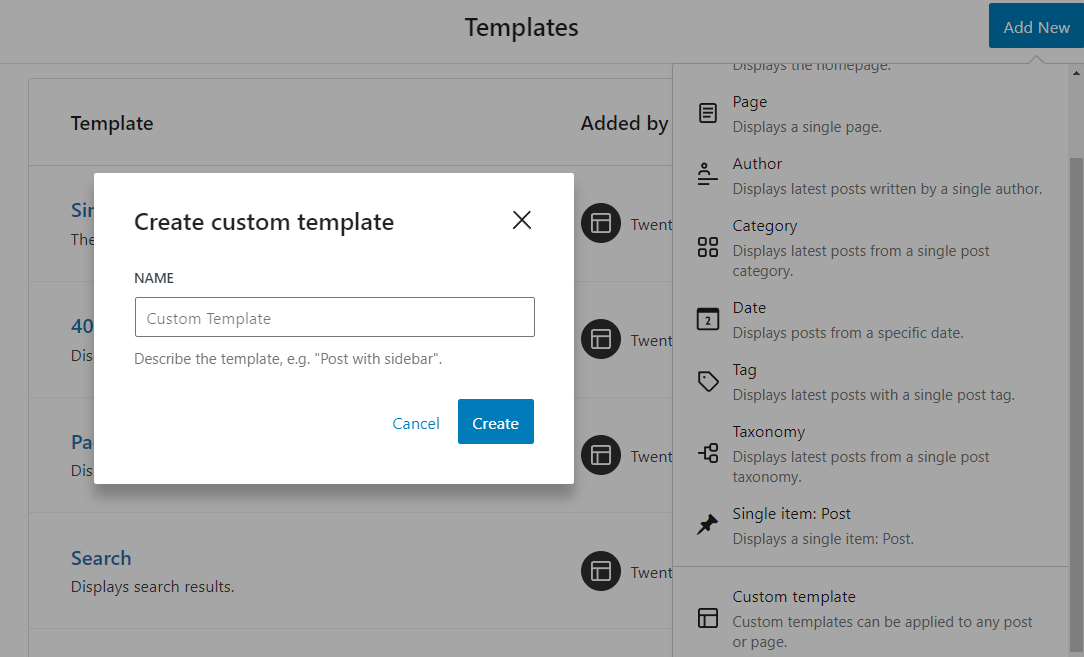
Task: Open the Search template
Action: [101, 557]
